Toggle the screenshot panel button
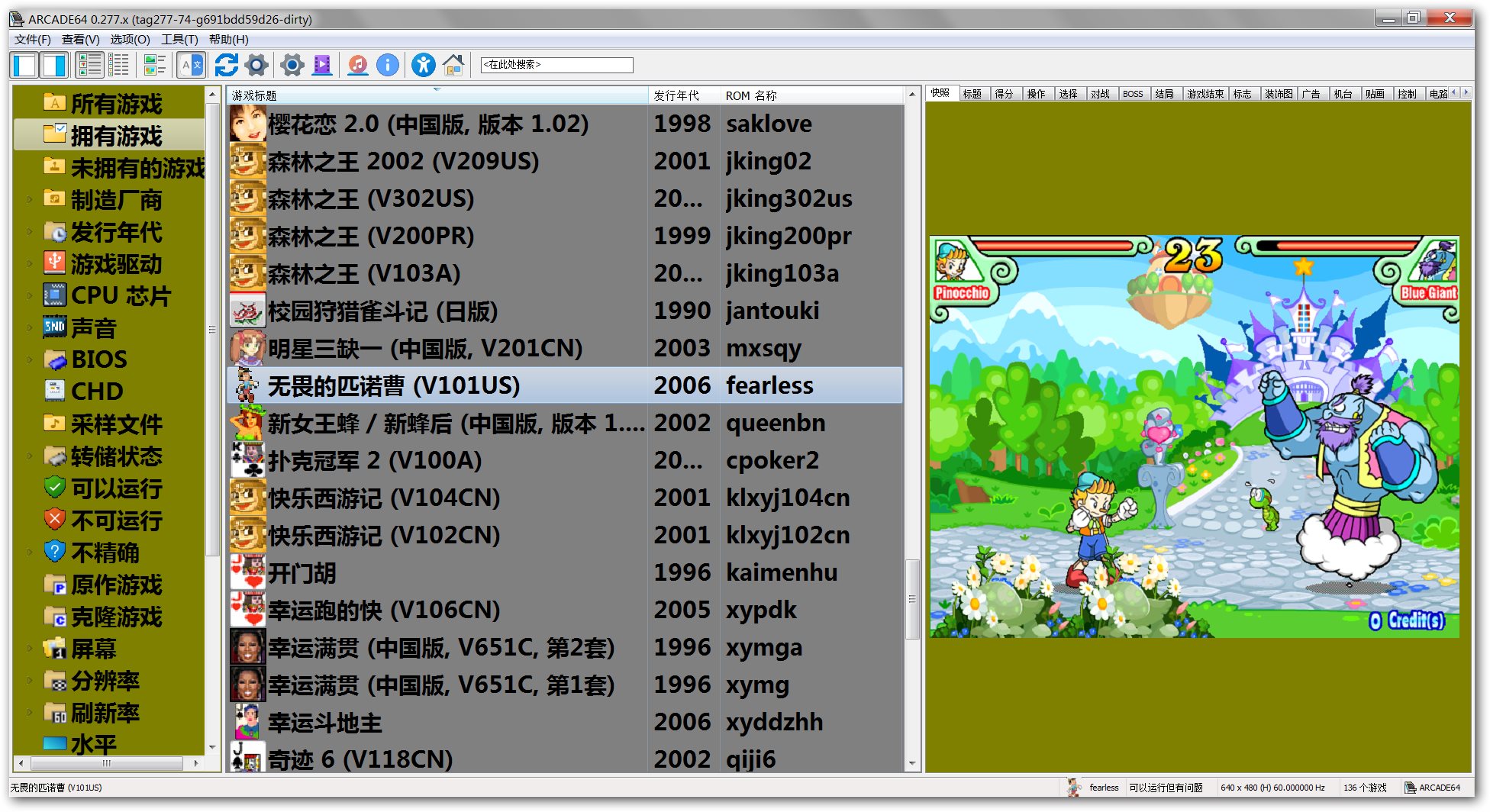This screenshot has height=812, width=1490. [54, 66]
